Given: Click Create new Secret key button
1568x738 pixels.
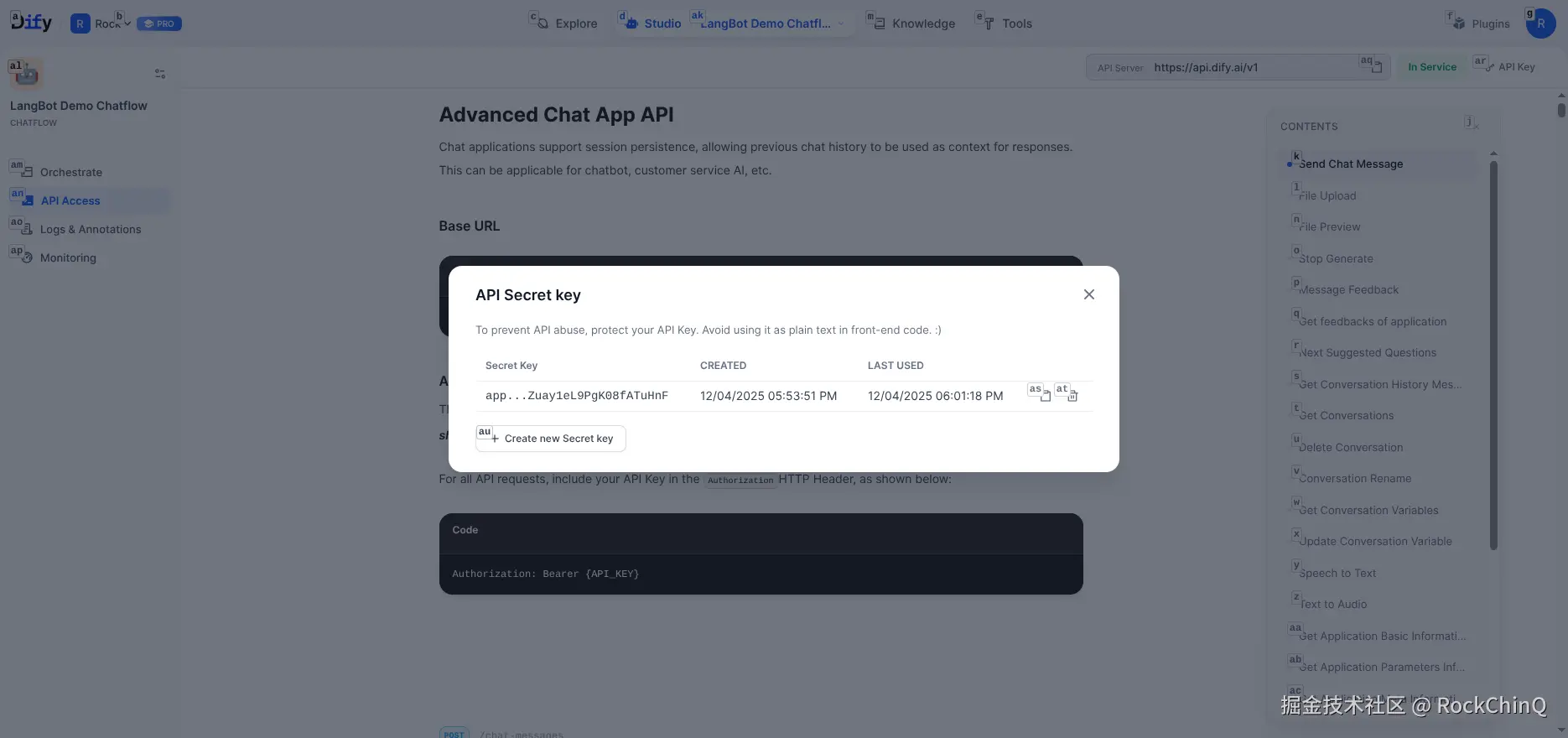Looking at the screenshot, I should (551, 439).
